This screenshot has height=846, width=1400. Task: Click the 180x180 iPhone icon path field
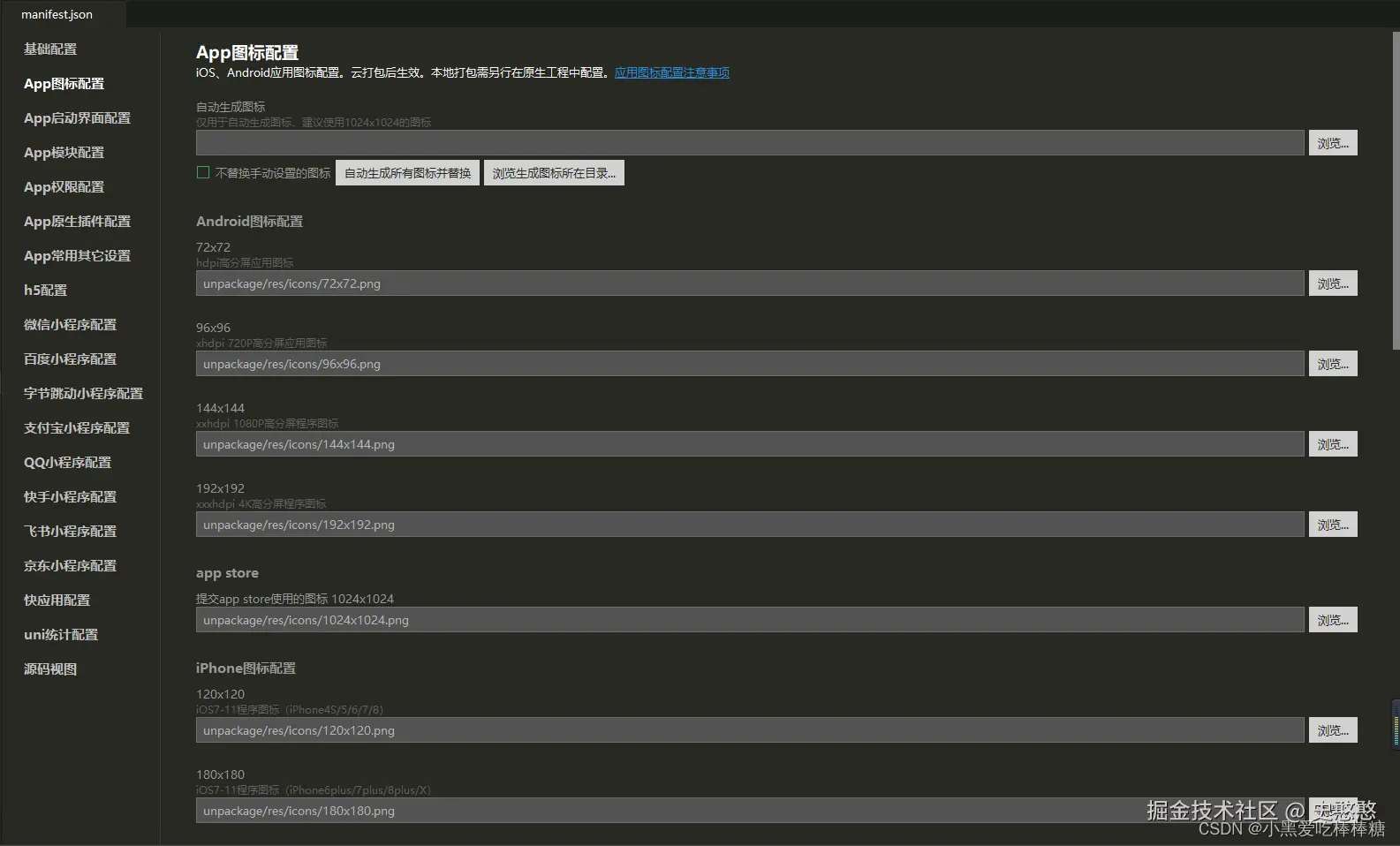[x=750, y=811]
